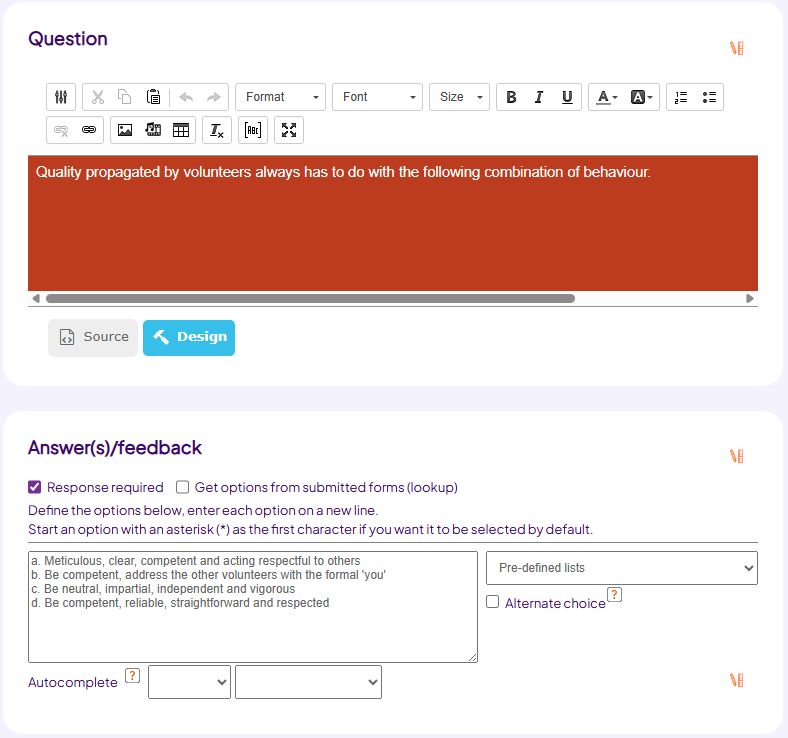Viewport: 788px width, 738px height.
Task: Click inside the question text editor
Action: [392, 223]
